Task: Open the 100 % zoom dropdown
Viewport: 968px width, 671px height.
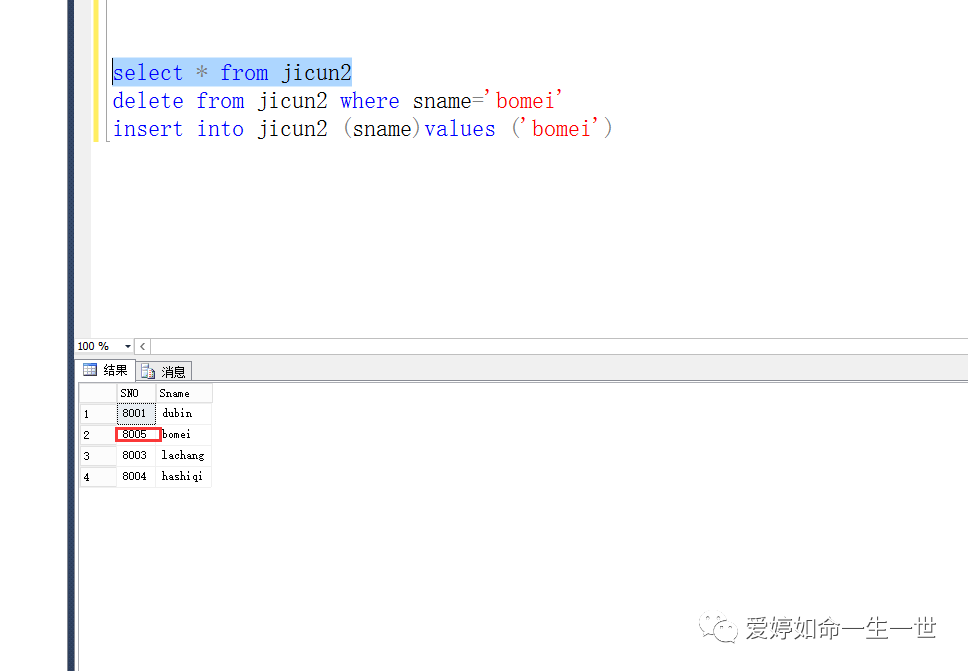Action: [128, 346]
